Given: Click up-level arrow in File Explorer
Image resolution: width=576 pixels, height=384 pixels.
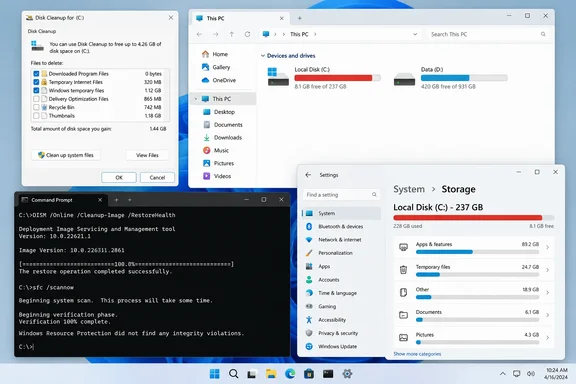Looking at the screenshot, I should point(231,34).
